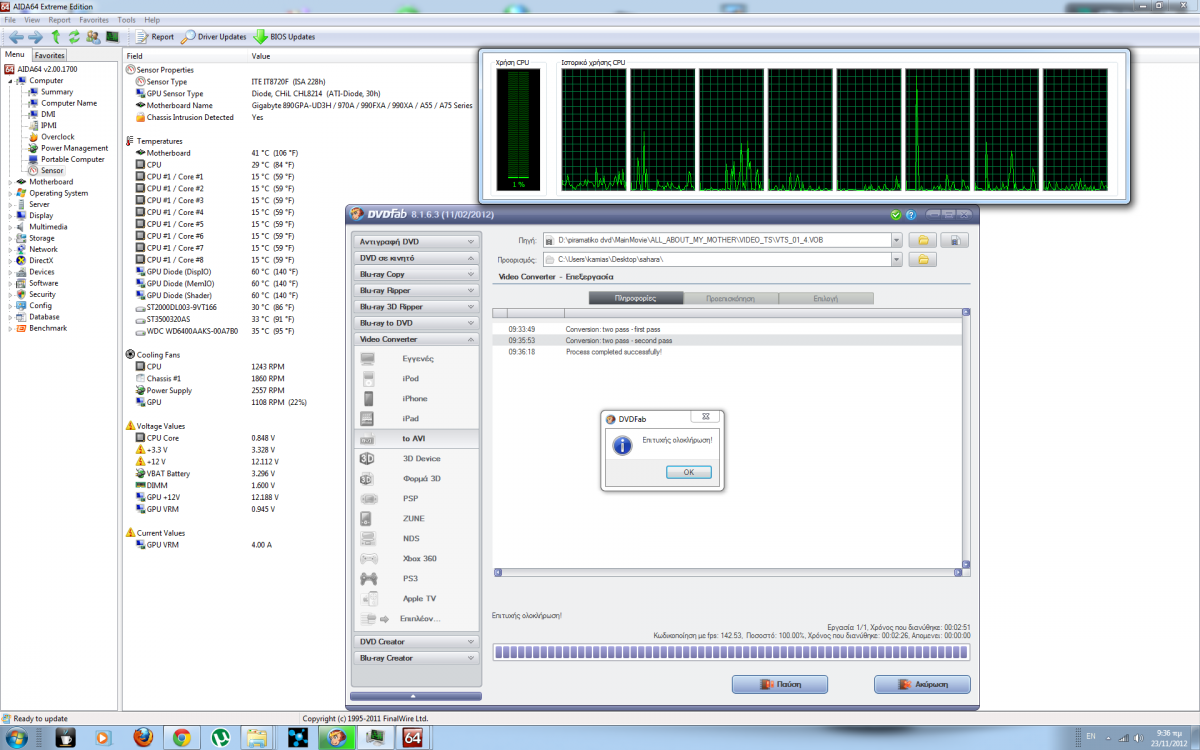The width and height of the screenshot is (1200, 750).
Task: Click OK in the DVDFab completion dialog
Action: [x=688, y=472]
